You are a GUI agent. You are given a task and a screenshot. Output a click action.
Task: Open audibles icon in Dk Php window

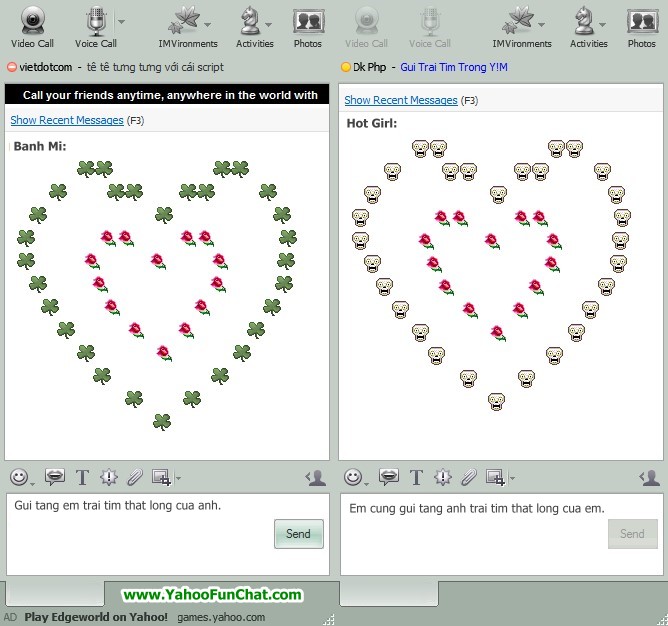[x=389, y=477]
